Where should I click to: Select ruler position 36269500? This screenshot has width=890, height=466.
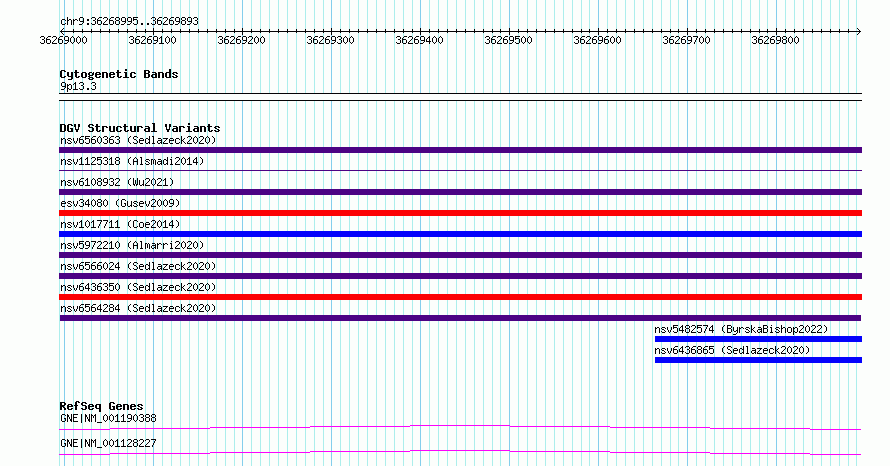tap(509, 40)
